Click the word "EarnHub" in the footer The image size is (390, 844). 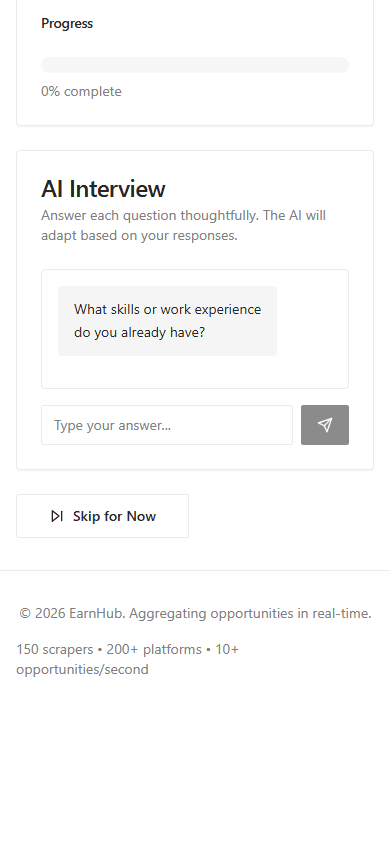(x=96, y=614)
